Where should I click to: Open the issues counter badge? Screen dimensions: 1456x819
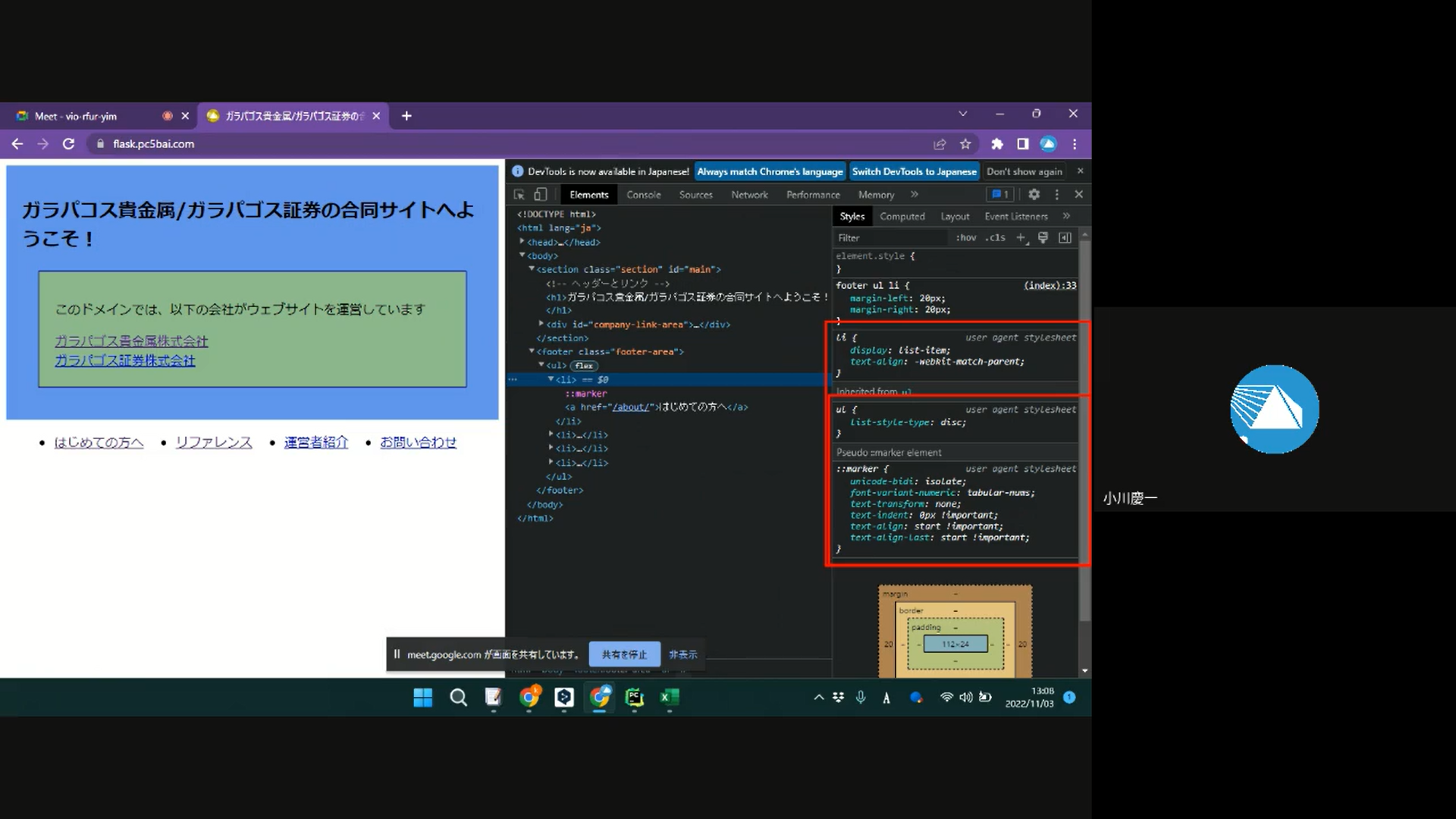coord(999,195)
